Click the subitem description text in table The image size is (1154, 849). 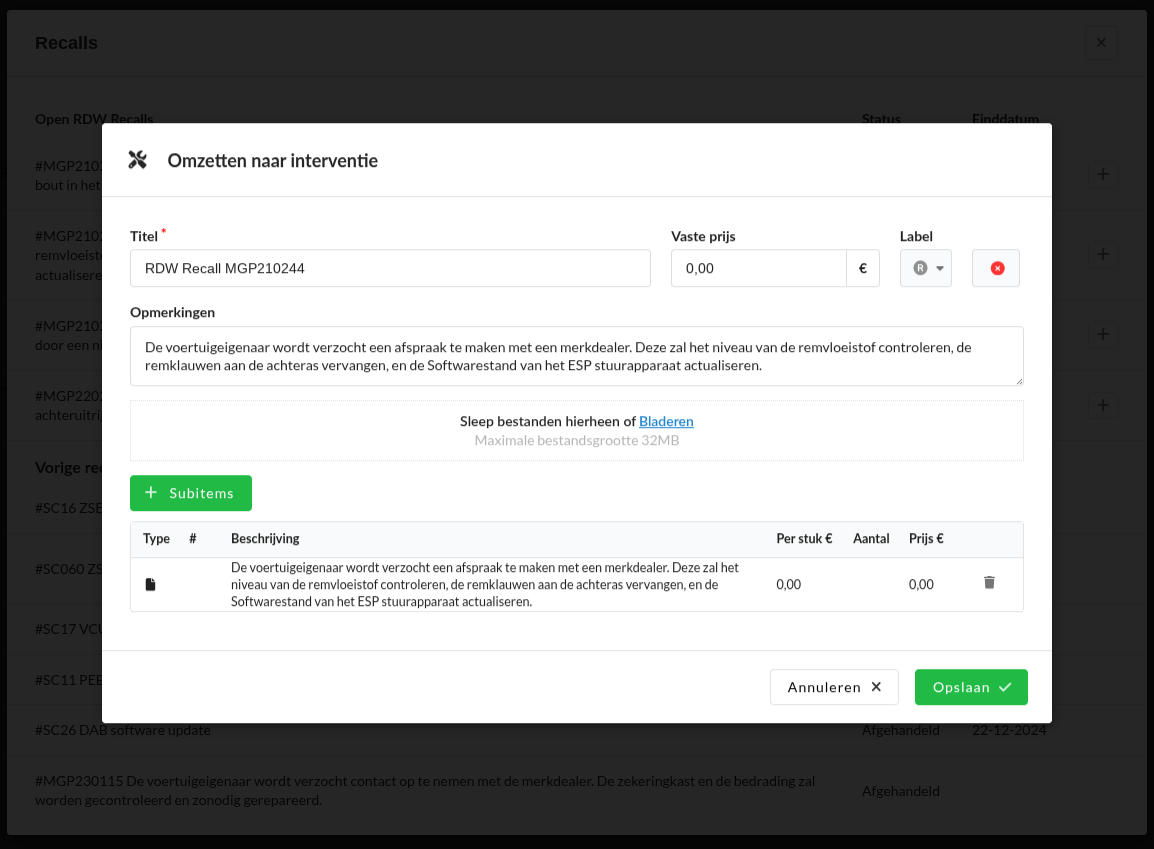click(486, 584)
